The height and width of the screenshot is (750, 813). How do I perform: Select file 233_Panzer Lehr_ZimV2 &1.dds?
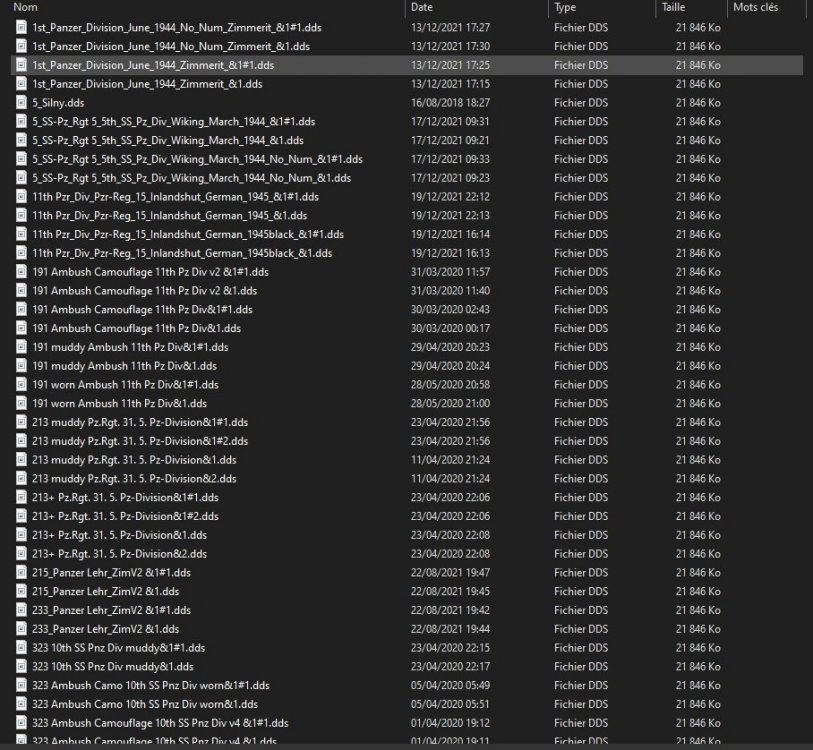106,629
